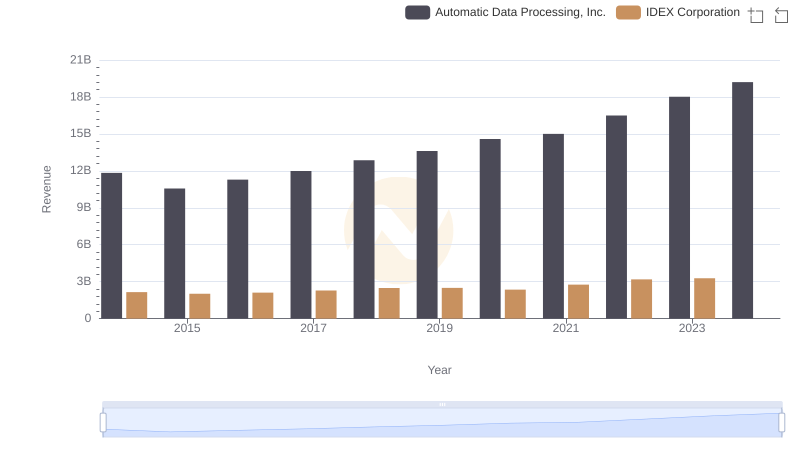Click the 2019 Automatic Data Processing bar
This screenshot has width=800, height=461.
(x=427, y=235)
